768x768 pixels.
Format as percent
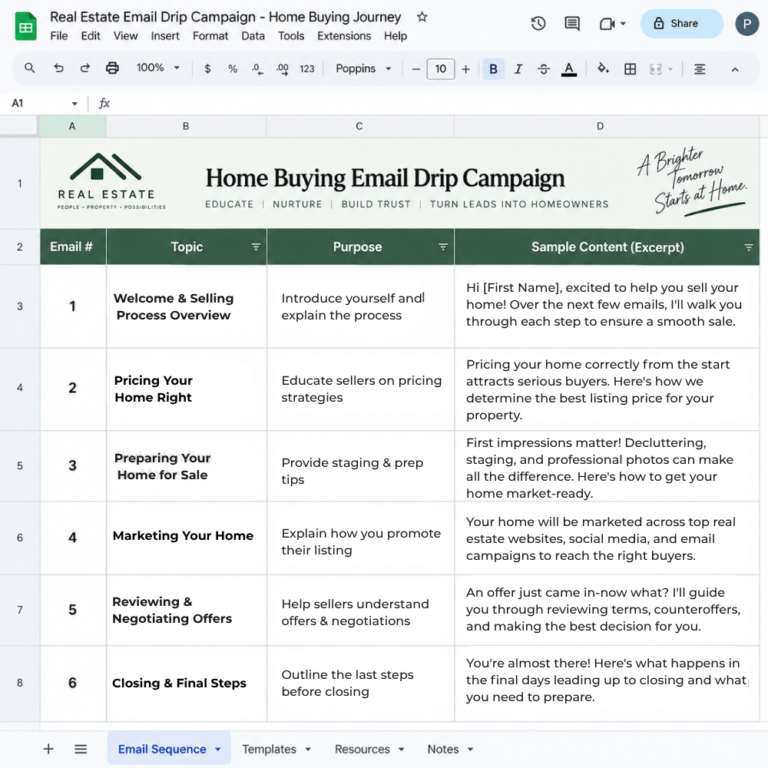233,69
